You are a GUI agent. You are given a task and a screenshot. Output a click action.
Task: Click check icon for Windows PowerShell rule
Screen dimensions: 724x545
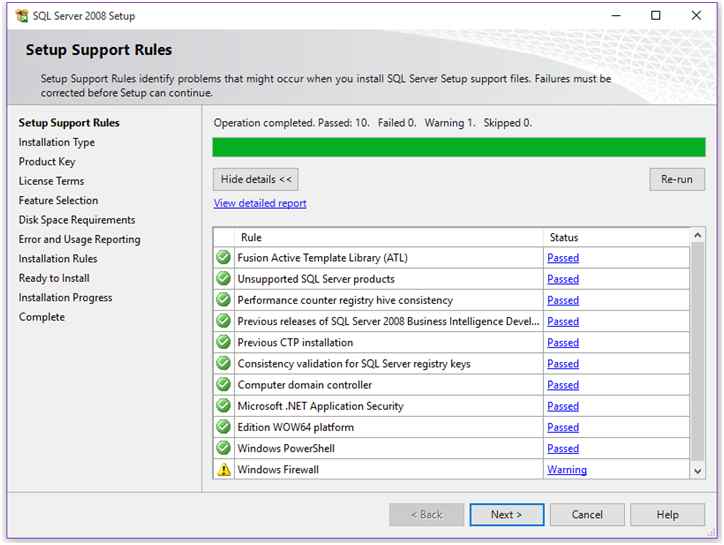223,448
